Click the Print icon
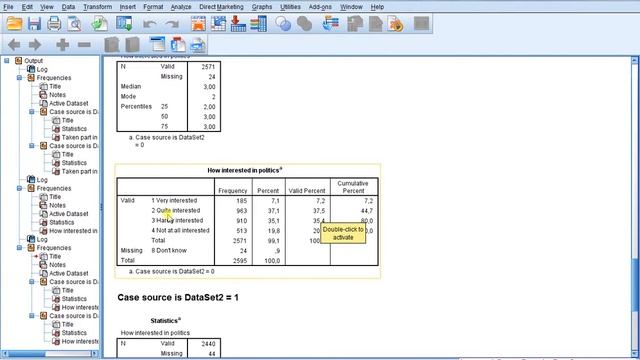This screenshot has height=360, width=640. tap(54, 24)
